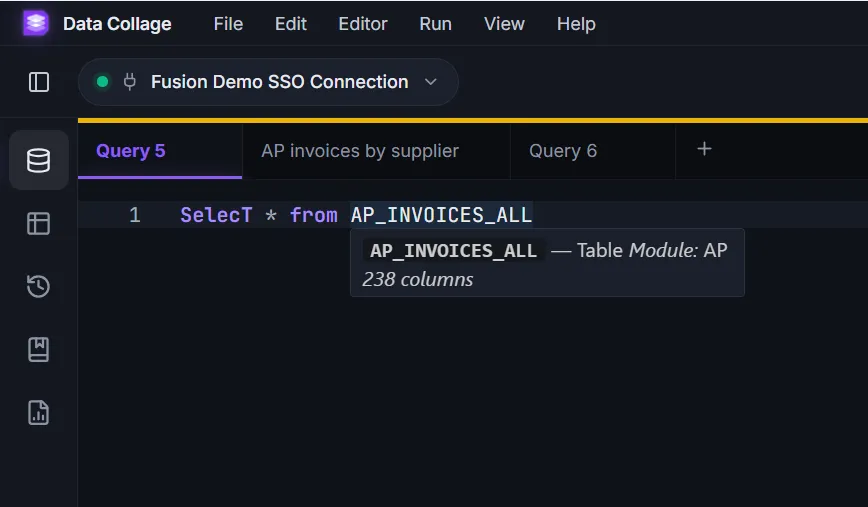
Task: Click the Data Collage logo icon
Action: [x=36, y=23]
